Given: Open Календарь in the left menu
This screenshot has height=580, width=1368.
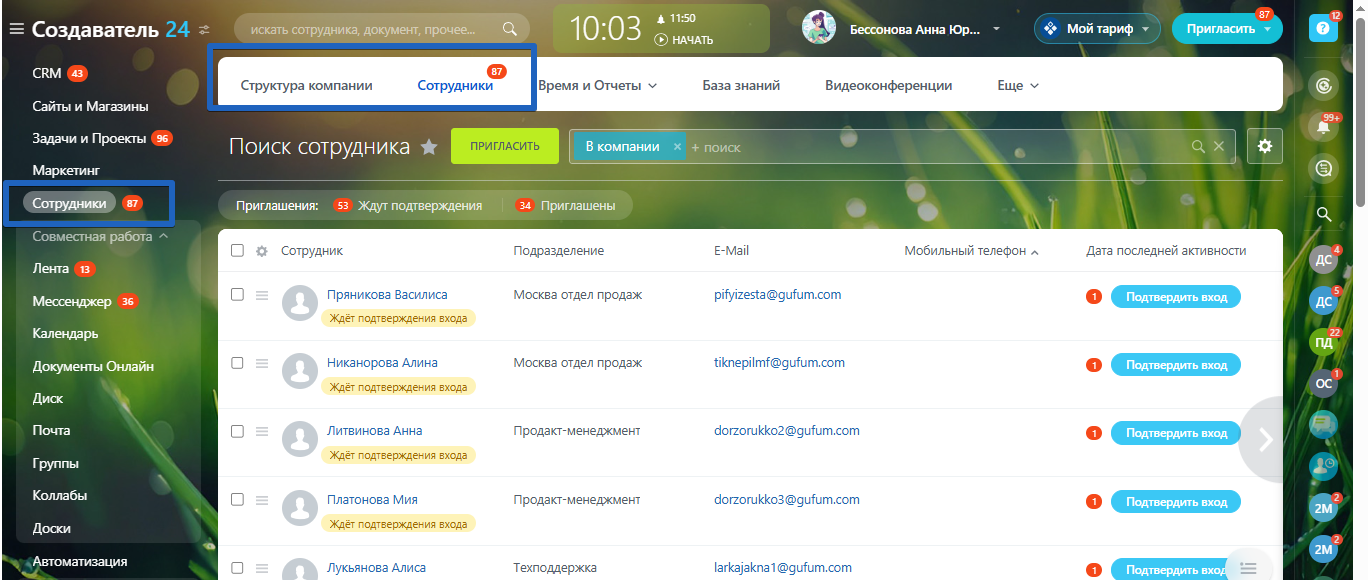Looking at the screenshot, I should coord(65,334).
